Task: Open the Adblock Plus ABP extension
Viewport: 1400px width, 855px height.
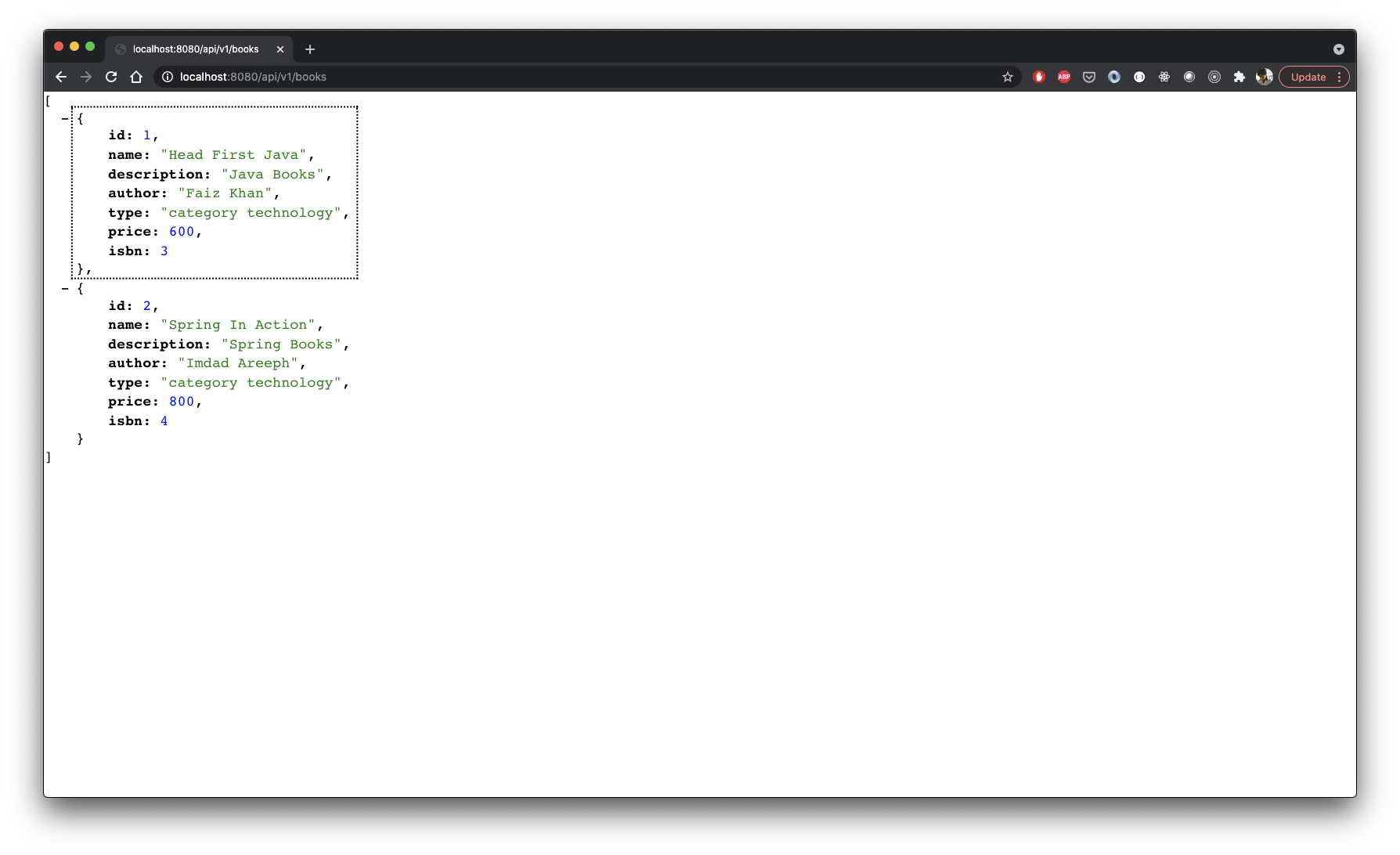Action: (1064, 77)
